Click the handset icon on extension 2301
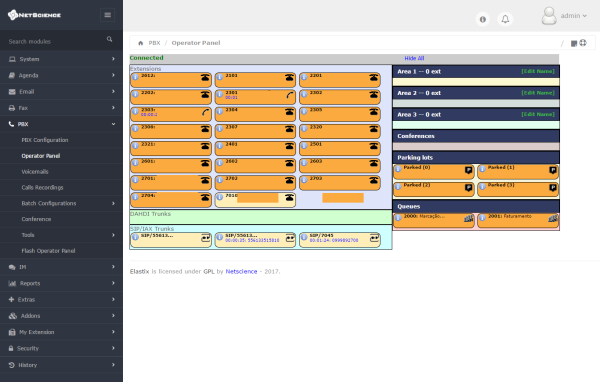Image resolution: width=600 pixels, height=382 pixels. [290, 95]
